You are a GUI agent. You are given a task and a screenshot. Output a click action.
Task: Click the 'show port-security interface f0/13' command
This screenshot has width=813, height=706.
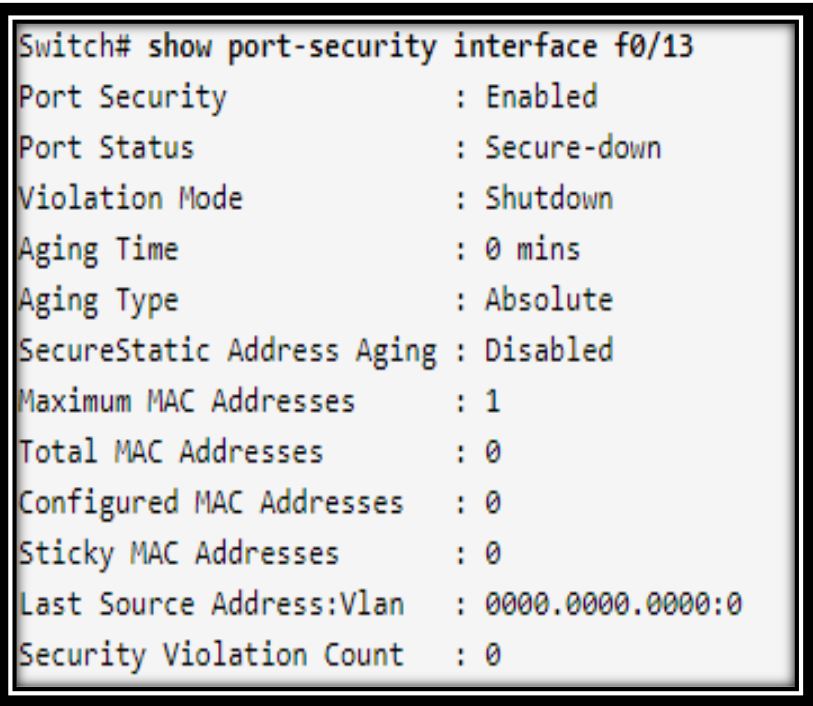click(x=420, y=47)
